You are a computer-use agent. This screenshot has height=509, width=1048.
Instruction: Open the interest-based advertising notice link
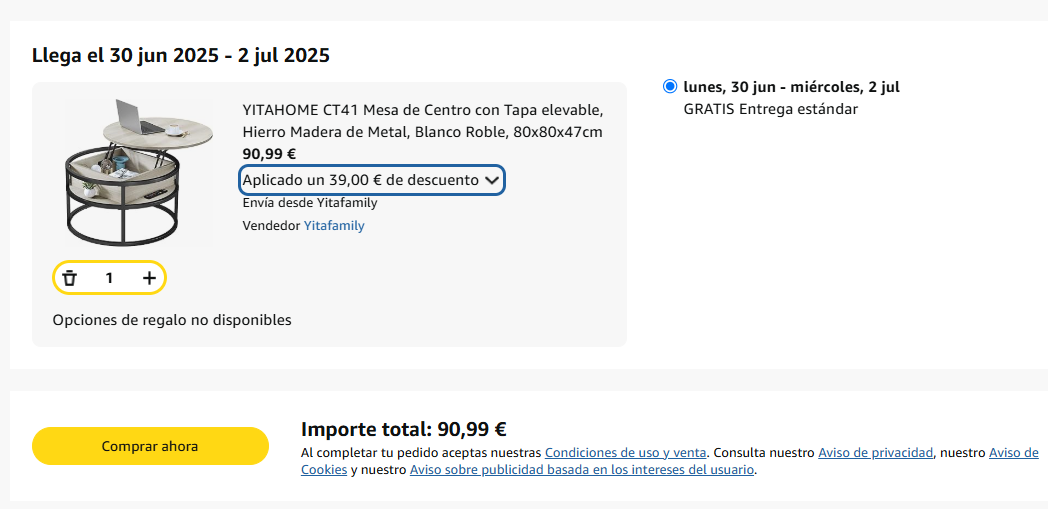582,470
